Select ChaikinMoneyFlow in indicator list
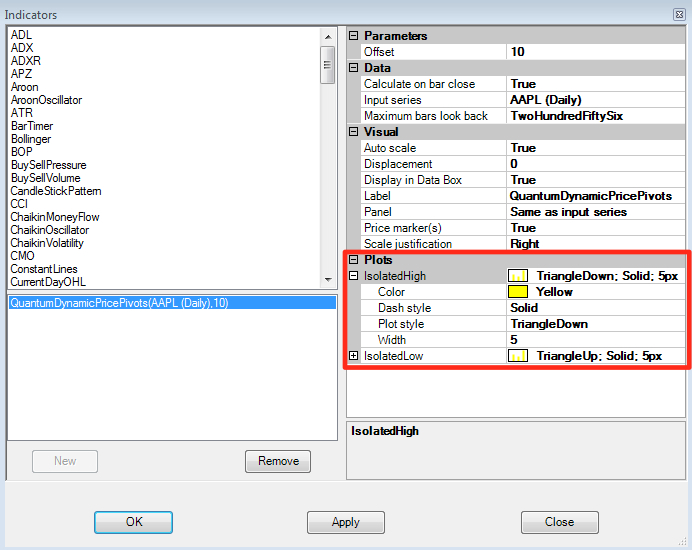692x550 pixels. pyautogui.click(x=55, y=217)
